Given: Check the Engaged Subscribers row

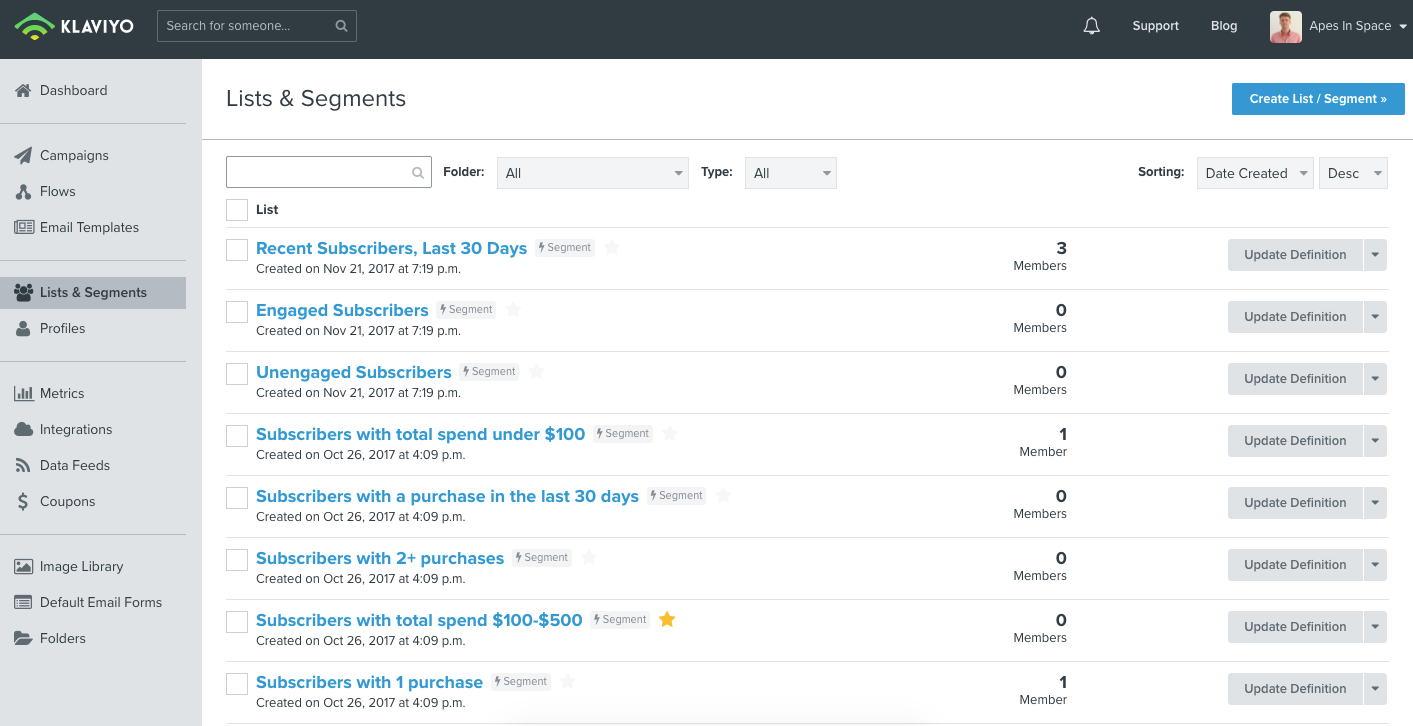Looking at the screenshot, I should [237, 312].
